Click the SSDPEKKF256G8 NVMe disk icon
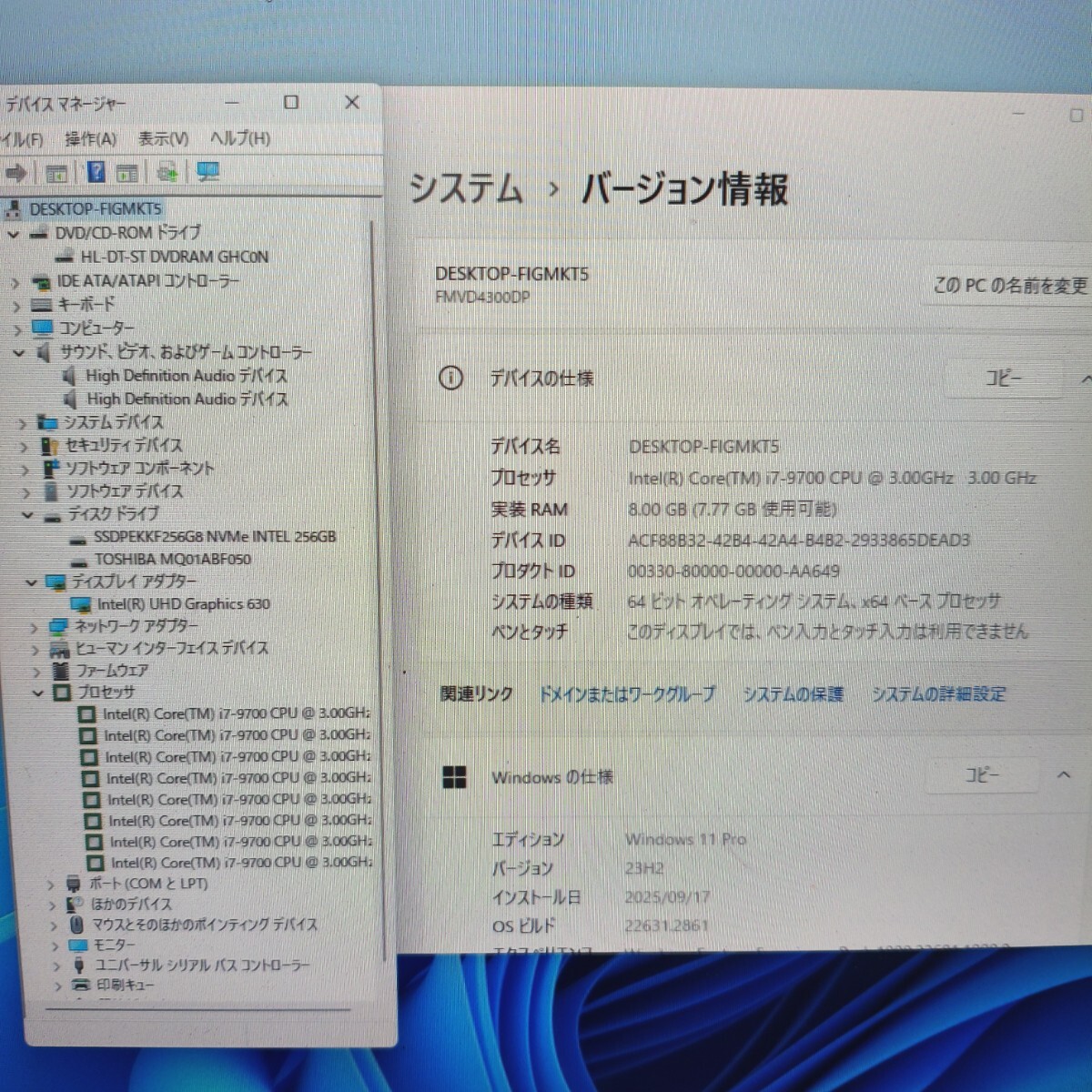Image resolution: width=1092 pixels, height=1092 pixels. click(78, 538)
